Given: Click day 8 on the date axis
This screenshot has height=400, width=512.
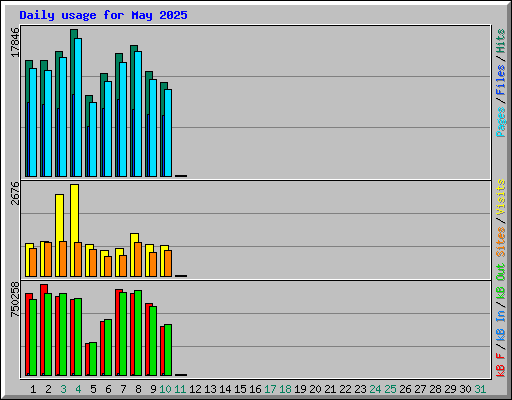Looking at the screenshot, I should [138, 389].
